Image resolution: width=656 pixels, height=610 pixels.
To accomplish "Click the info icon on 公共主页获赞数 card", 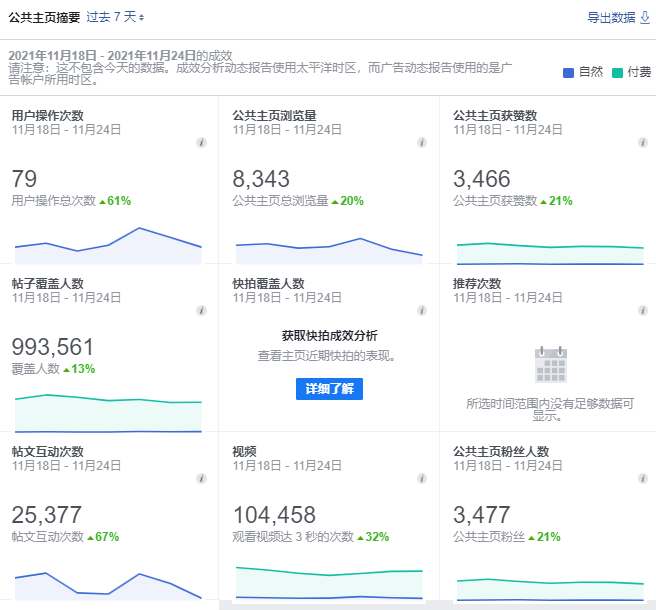I will coord(643,143).
